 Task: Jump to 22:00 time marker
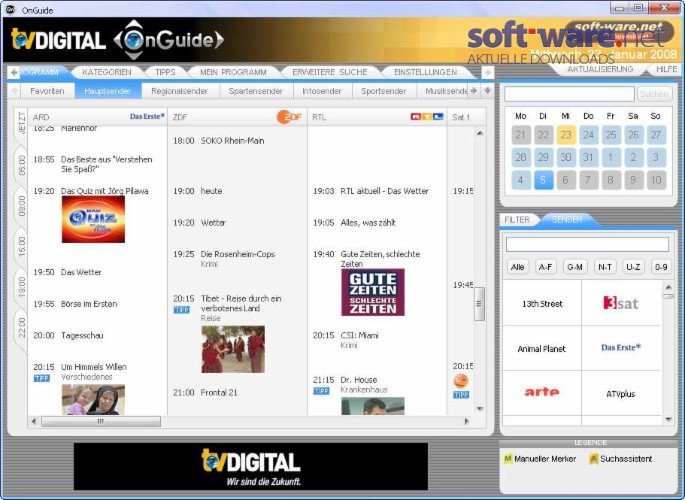(x=21, y=328)
